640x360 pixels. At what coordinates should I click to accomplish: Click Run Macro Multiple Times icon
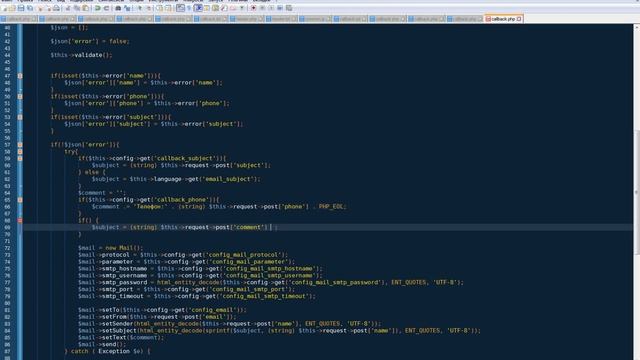click(280, 8)
